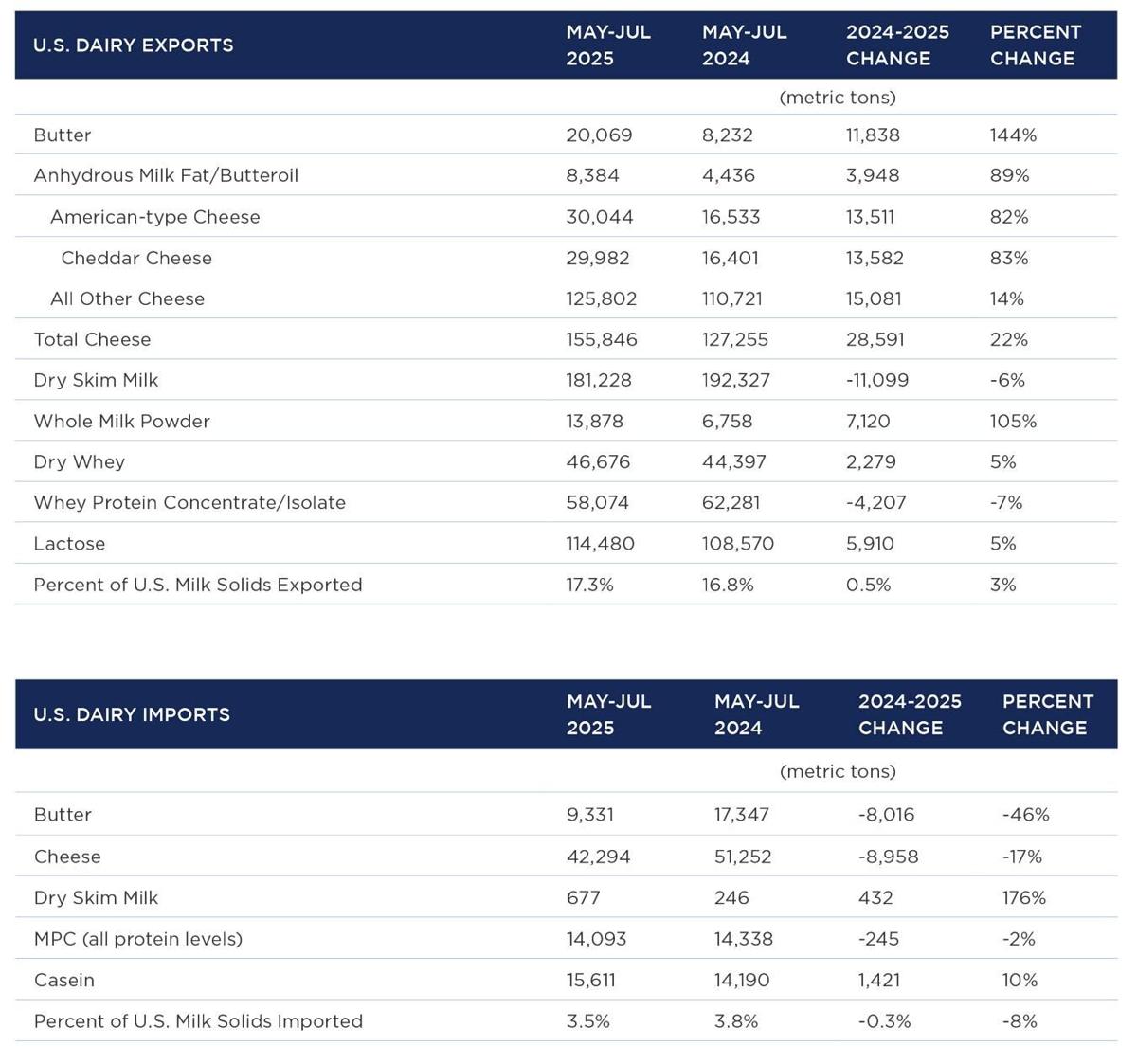Click the Total Cheese row label
The width and height of the screenshot is (1137, 1064).
(92, 339)
